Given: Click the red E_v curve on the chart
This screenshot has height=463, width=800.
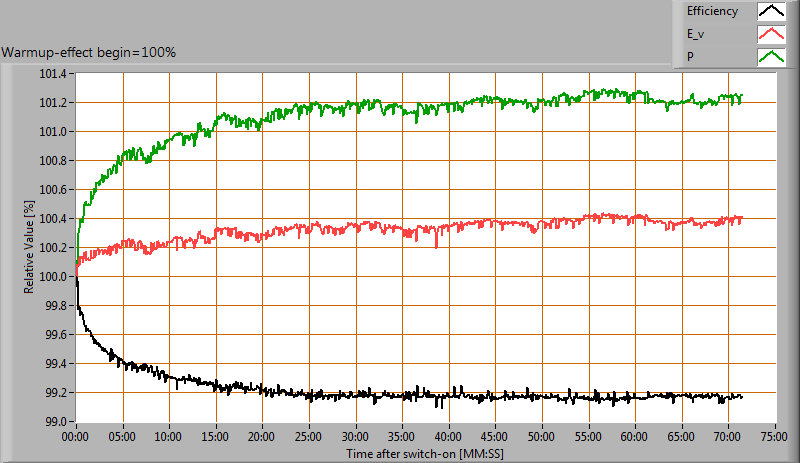Looking at the screenshot, I should click(400, 227).
